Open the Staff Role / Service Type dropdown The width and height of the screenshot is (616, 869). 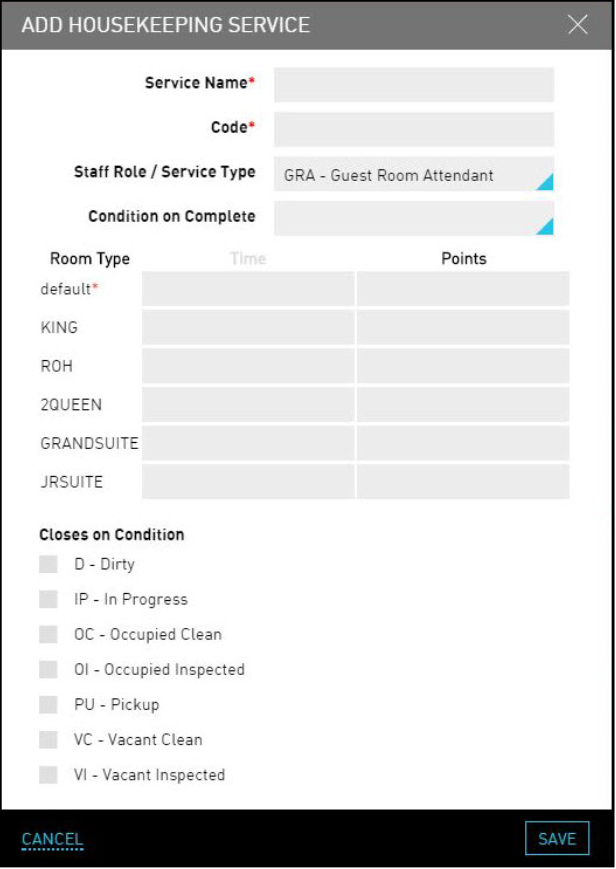(413, 174)
